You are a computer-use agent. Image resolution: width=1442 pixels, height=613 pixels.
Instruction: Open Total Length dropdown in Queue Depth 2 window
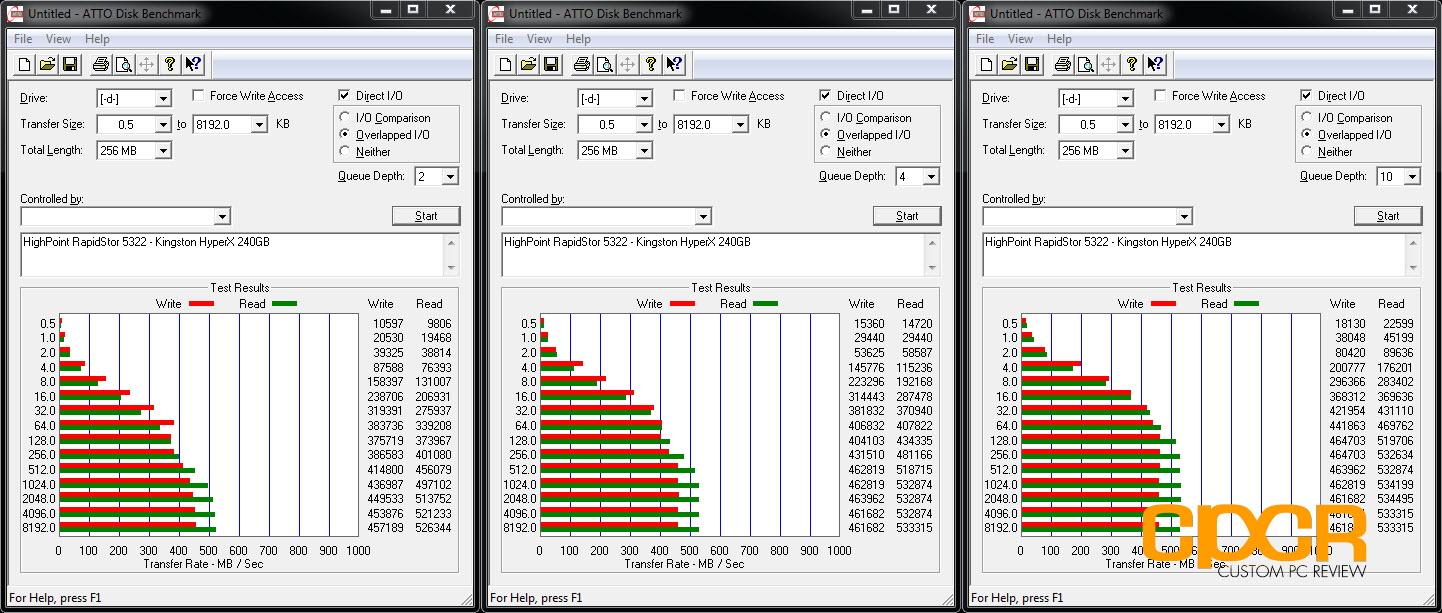(163, 151)
